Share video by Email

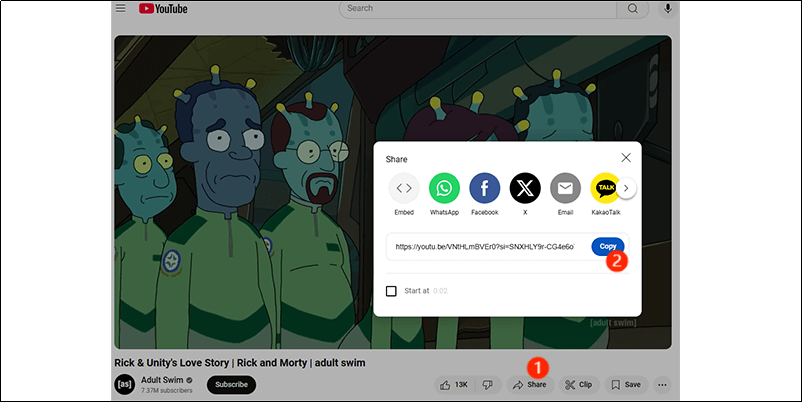[x=565, y=188]
